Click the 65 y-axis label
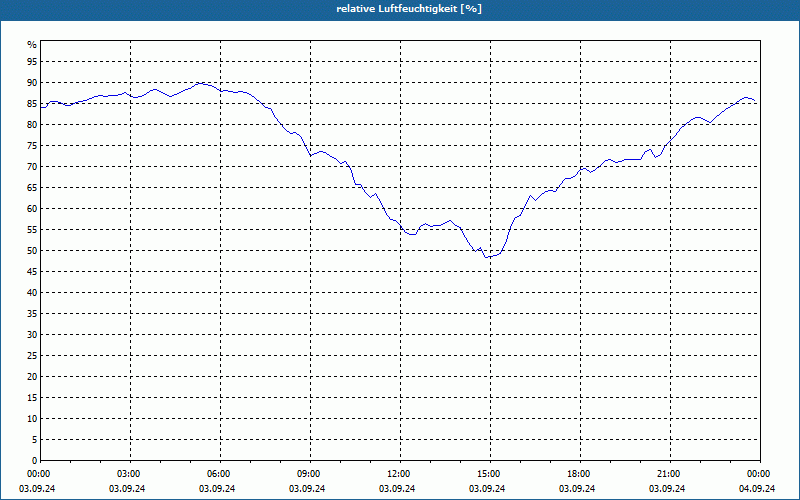 pos(32,188)
